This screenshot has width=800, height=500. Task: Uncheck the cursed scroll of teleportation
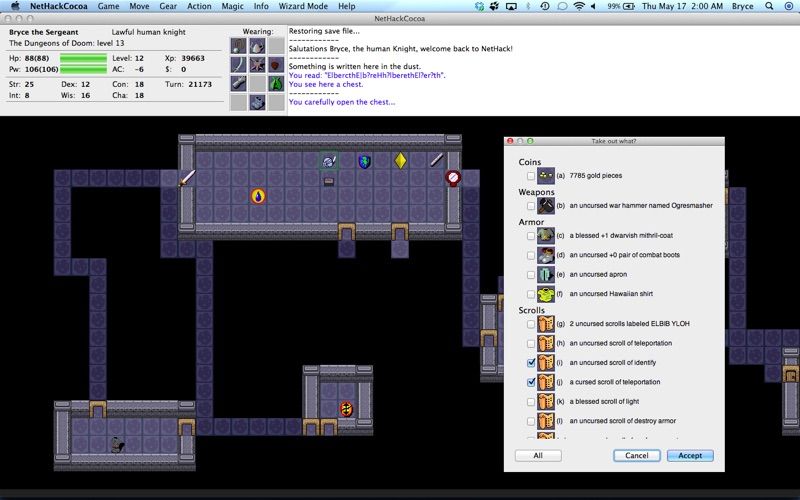(x=531, y=382)
